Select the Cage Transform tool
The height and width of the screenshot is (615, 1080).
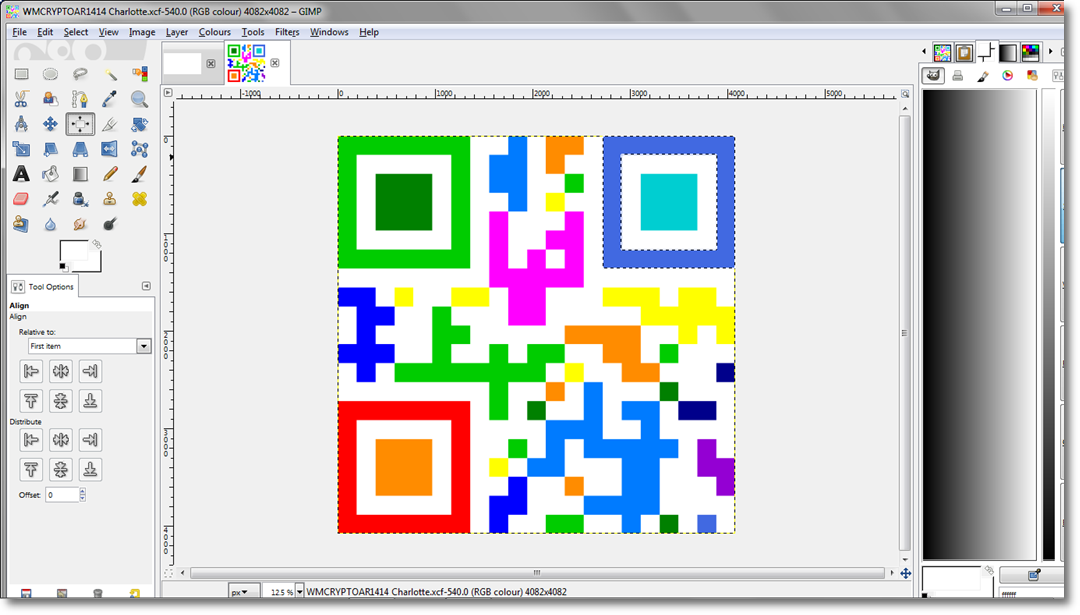pyautogui.click(x=140, y=149)
